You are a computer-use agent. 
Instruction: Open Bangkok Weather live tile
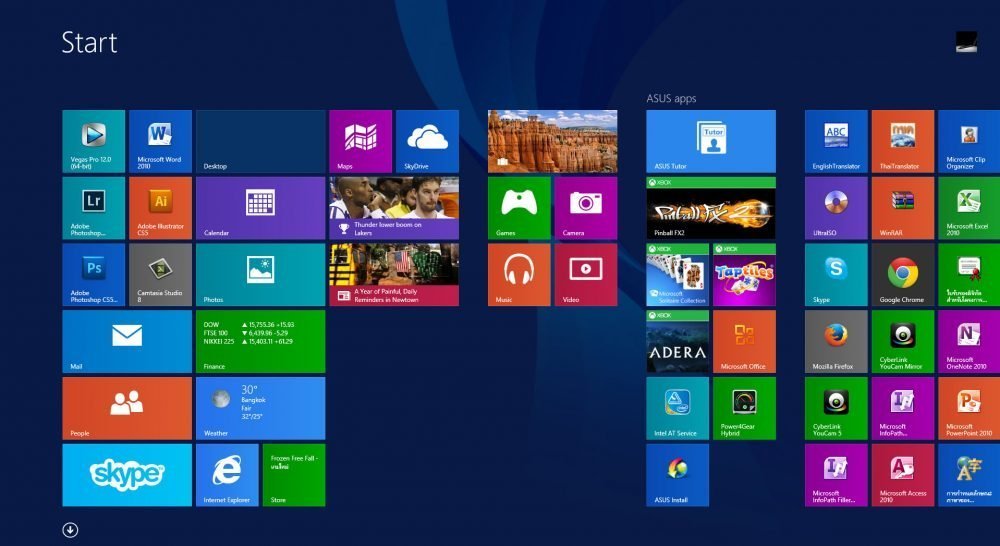[x=260, y=408]
